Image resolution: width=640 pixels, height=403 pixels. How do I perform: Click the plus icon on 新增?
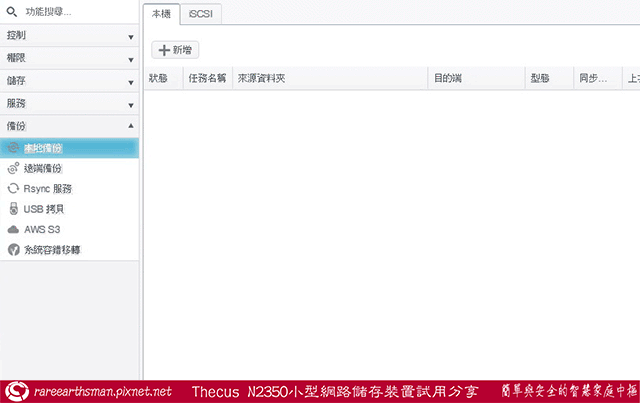pyautogui.click(x=165, y=49)
